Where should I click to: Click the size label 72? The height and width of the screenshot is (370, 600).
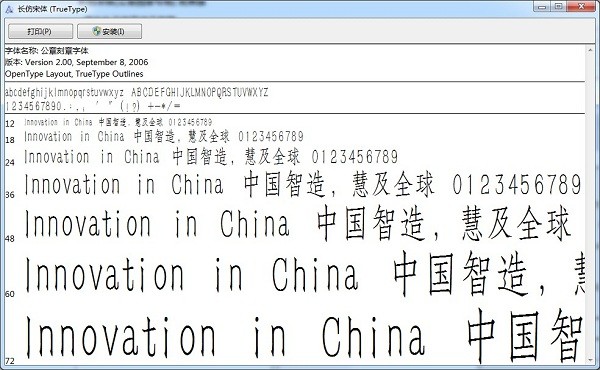pos(10,361)
